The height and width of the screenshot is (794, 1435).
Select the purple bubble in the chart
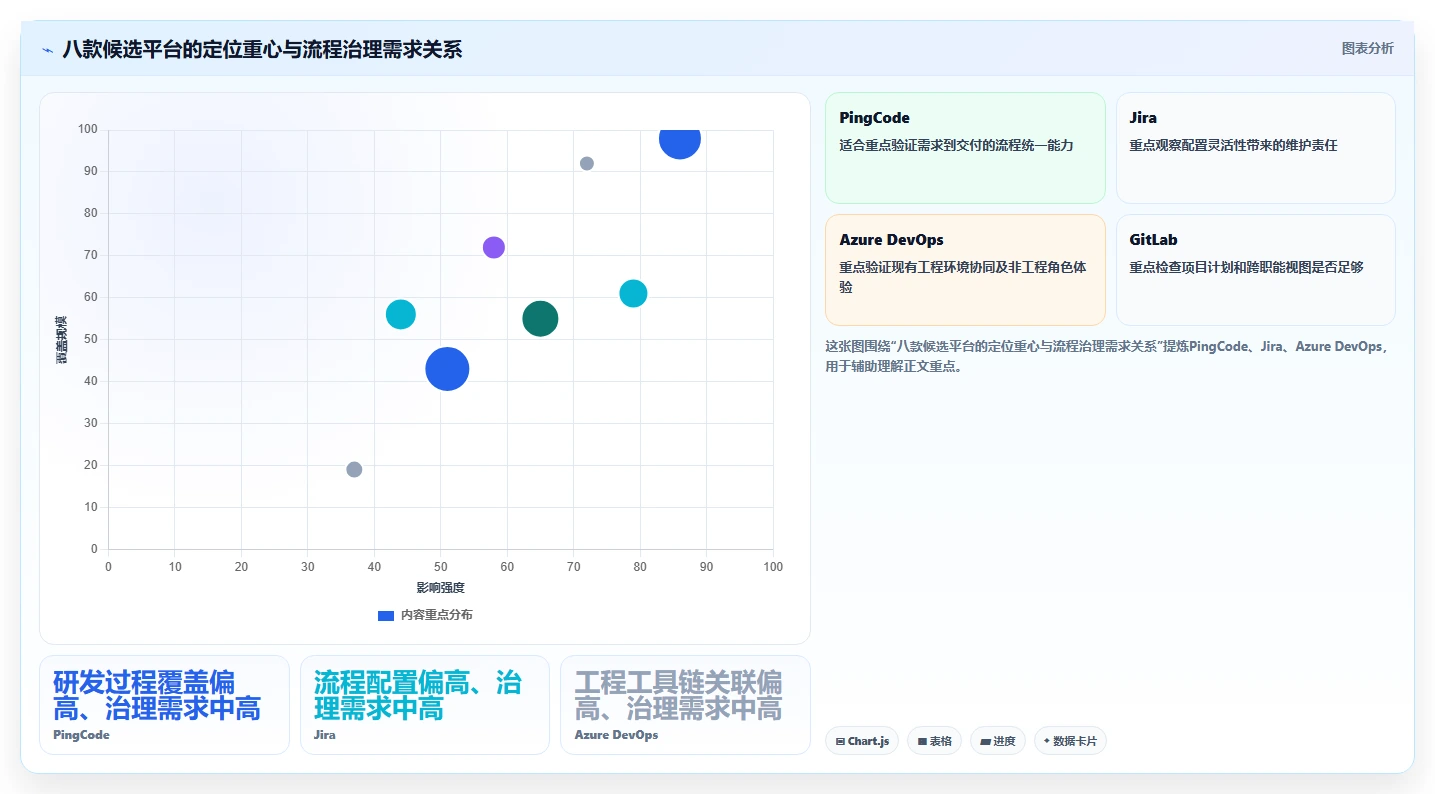pyautogui.click(x=494, y=247)
